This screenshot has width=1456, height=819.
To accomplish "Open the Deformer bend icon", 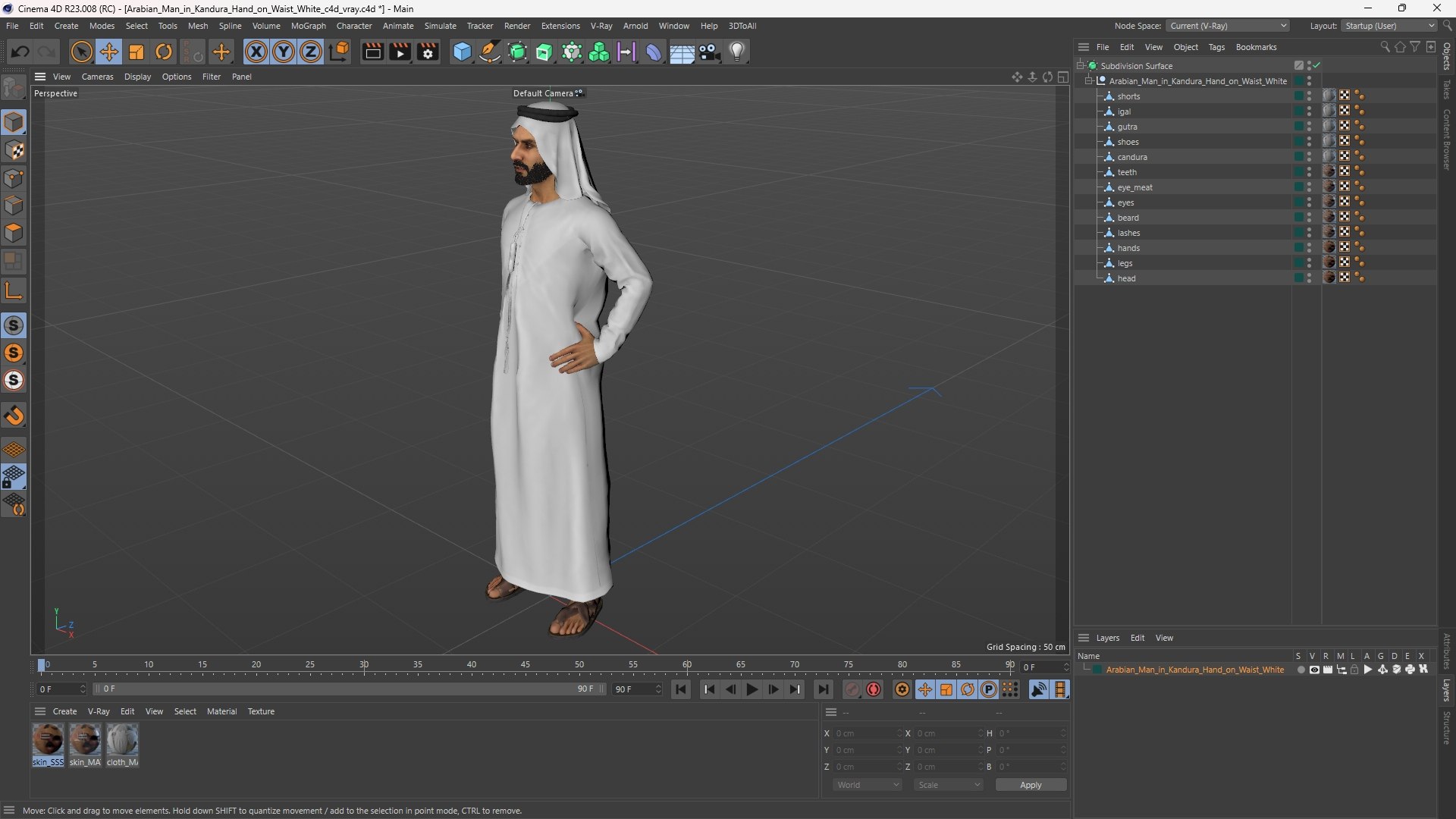I will (x=654, y=52).
